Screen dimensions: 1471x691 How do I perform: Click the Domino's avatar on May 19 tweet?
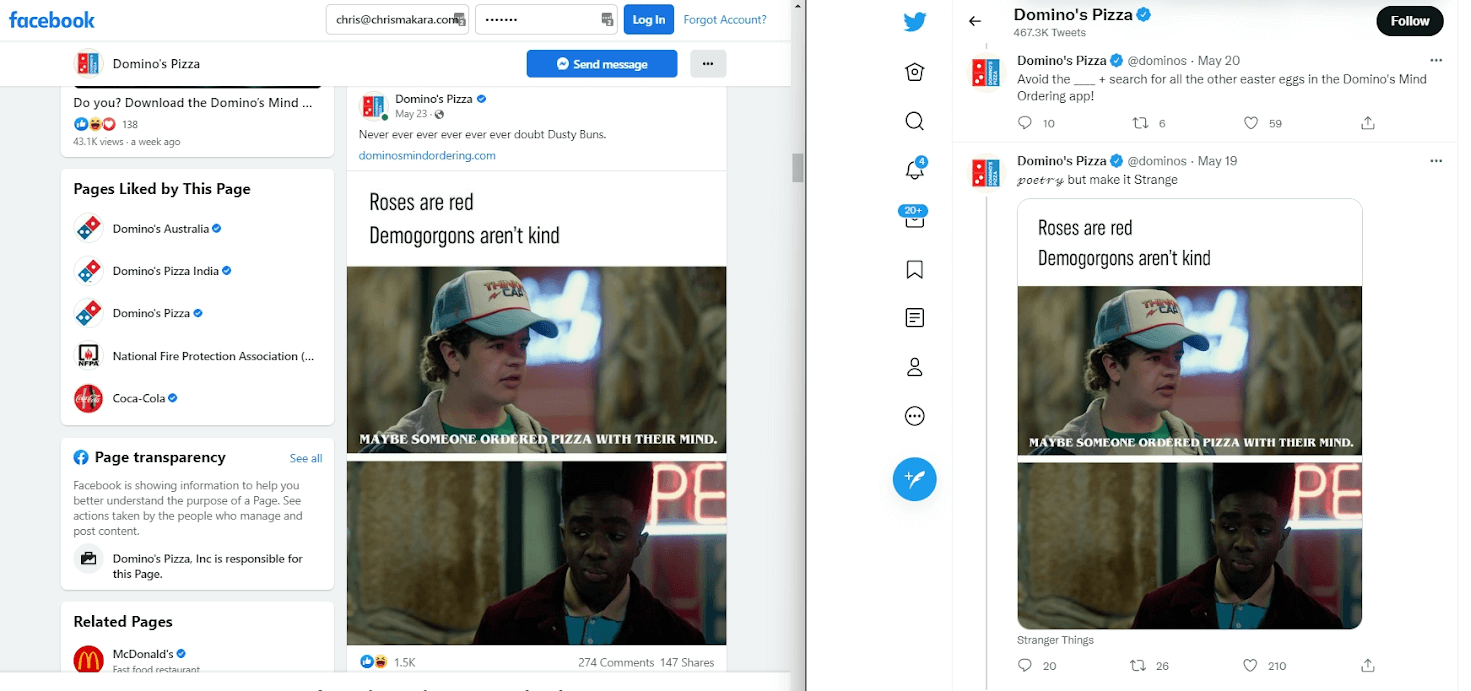[x=986, y=173]
